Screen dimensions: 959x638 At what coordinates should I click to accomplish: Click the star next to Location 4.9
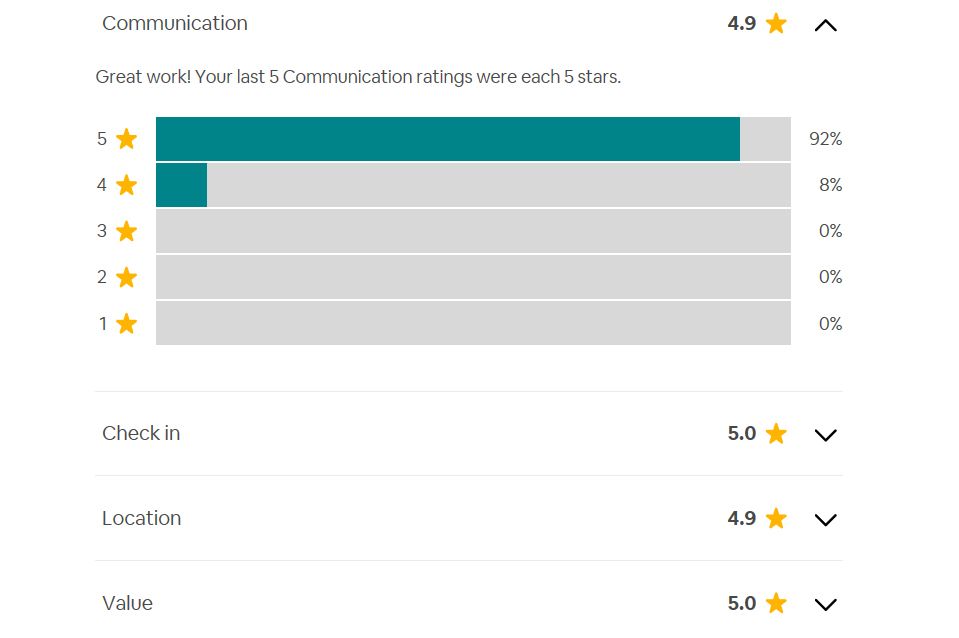[x=776, y=519]
